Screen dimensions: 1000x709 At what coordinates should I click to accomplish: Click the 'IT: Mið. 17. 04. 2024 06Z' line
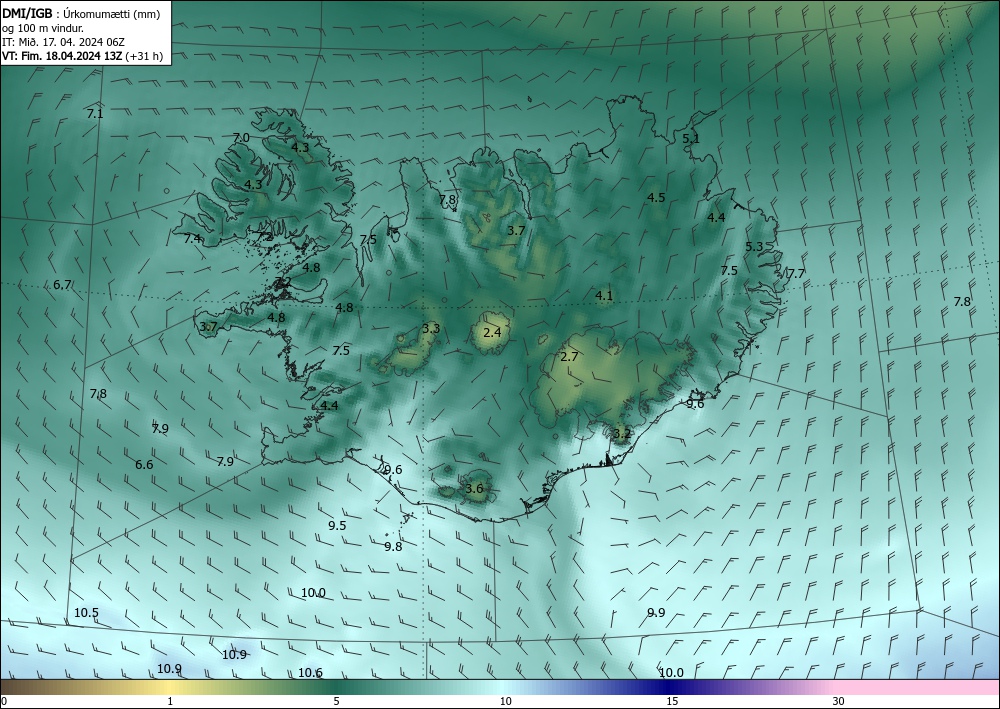tap(63, 42)
